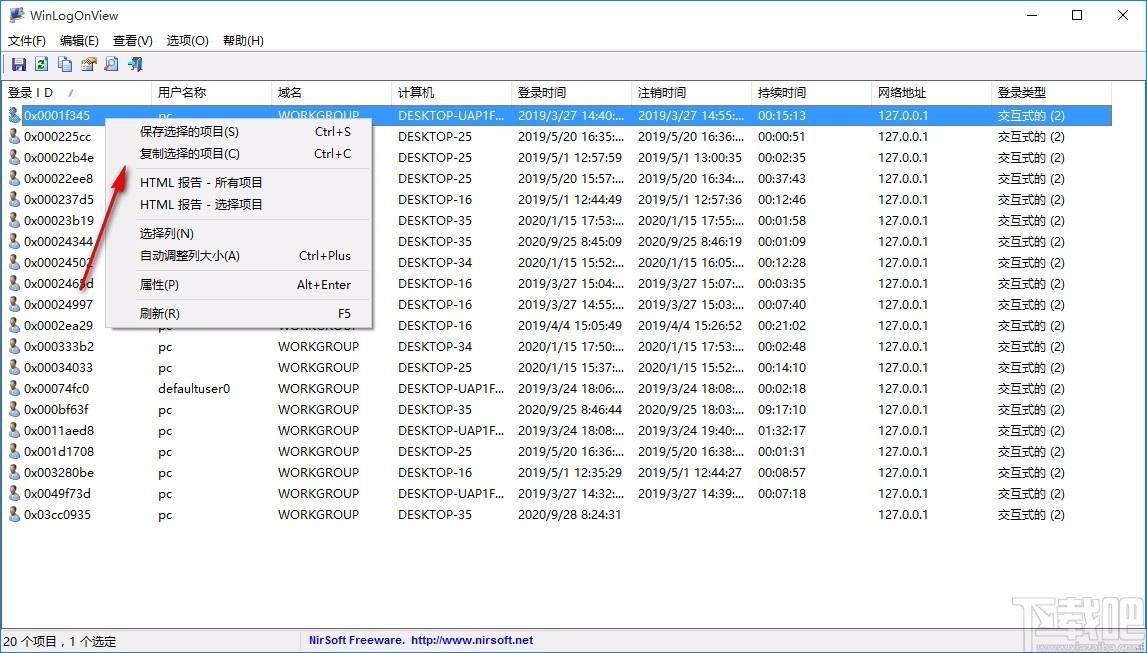1147x653 pixels.
Task: Click the Exit door toolbar icon
Action: click(x=135, y=64)
